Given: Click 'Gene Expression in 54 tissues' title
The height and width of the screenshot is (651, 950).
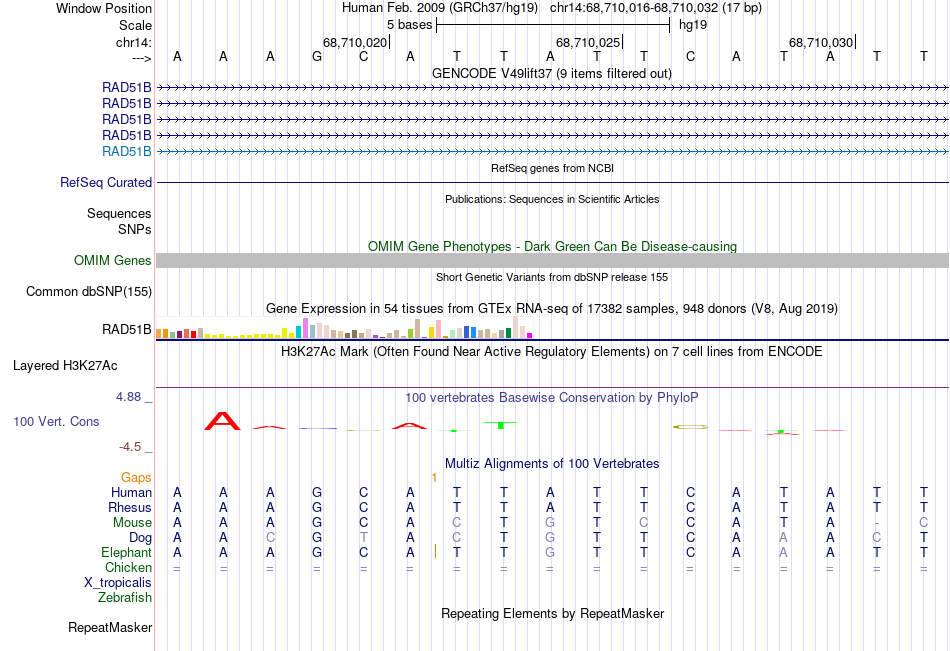Looking at the screenshot, I should 552,309.
